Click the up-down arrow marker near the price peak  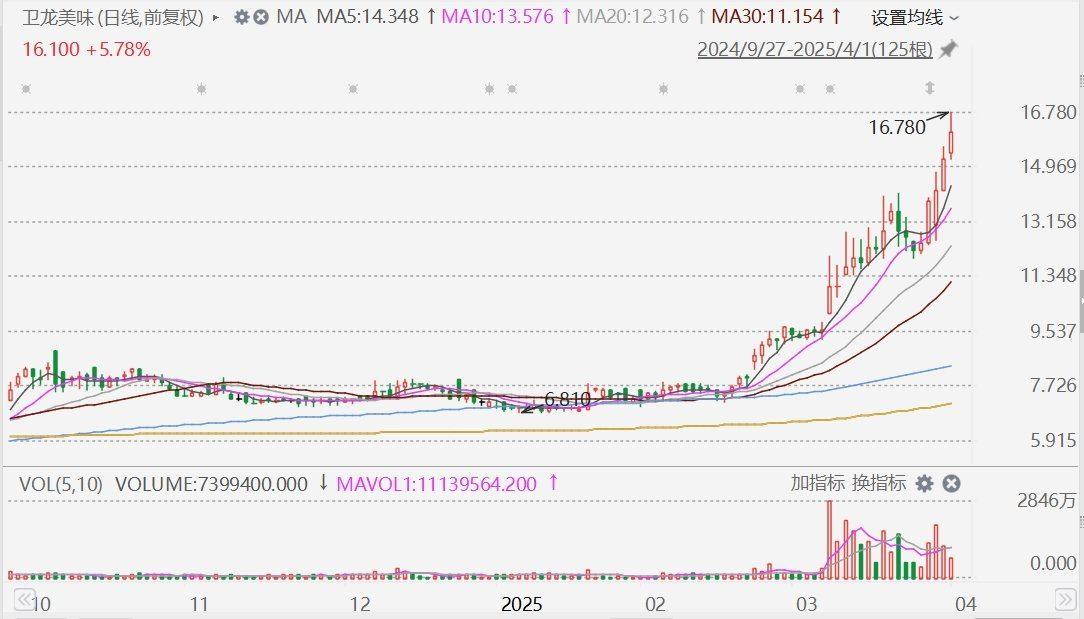coord(929,88)
